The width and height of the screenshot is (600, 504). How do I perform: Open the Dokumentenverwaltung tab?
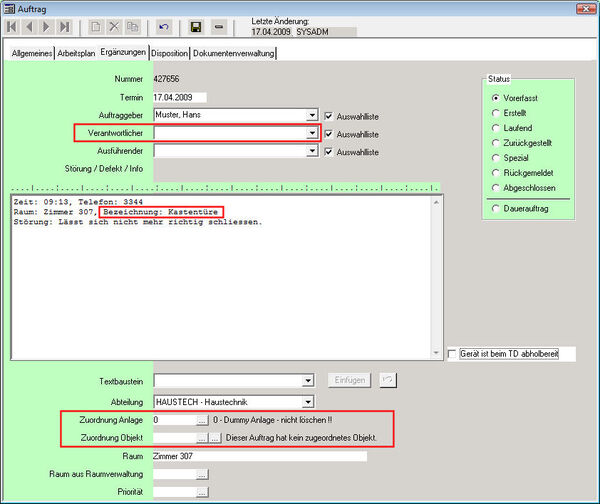pyautogui.click(x=233, y=52)
